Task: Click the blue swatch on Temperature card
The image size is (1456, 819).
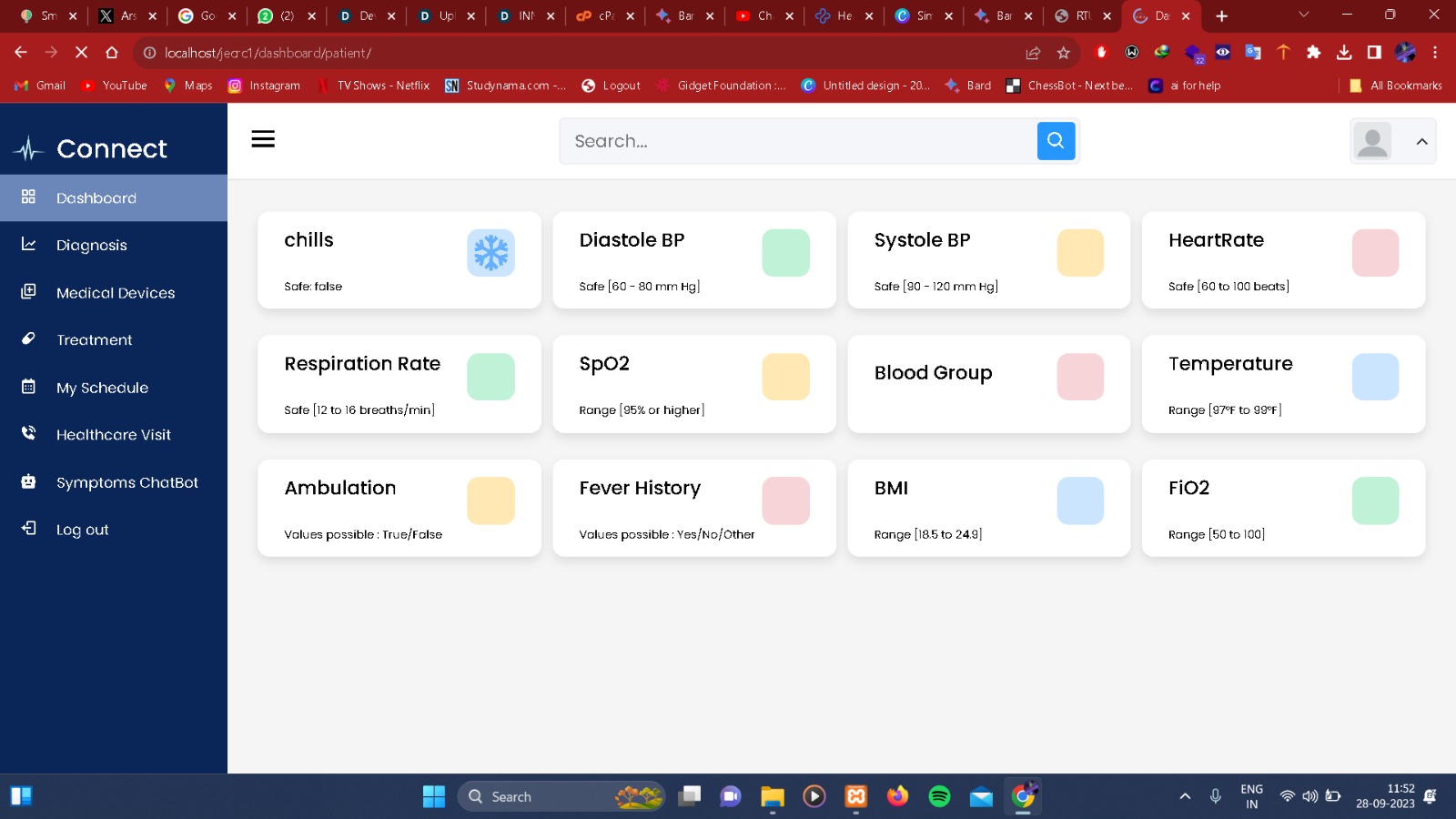Action: point(1375,377)
